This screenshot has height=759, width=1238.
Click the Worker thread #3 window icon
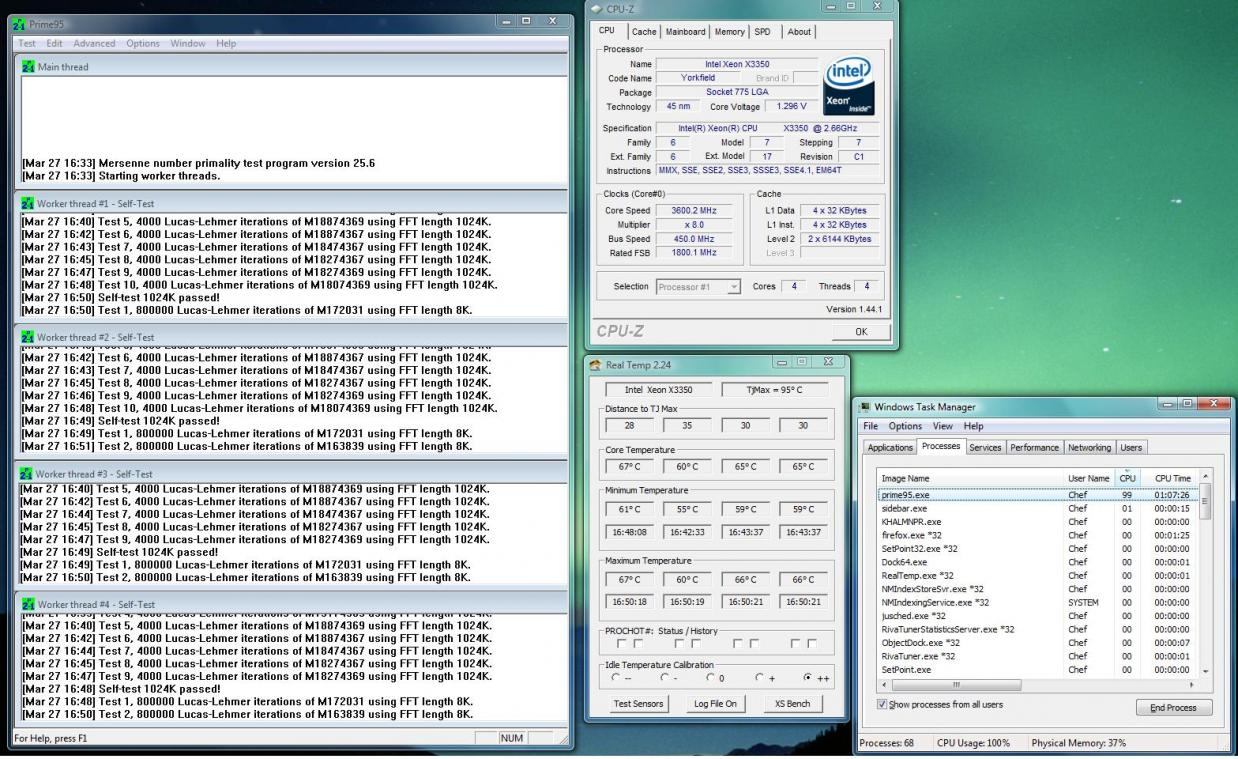click(28, 473)
